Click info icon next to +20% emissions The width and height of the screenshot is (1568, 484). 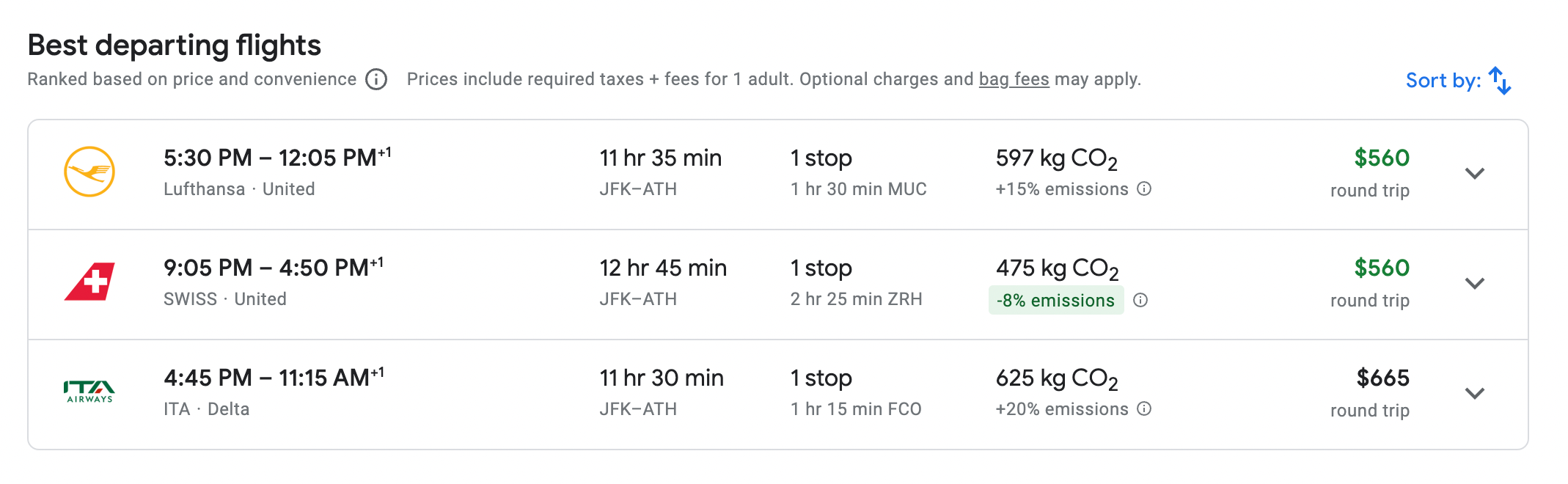(x=1145, y=409)
